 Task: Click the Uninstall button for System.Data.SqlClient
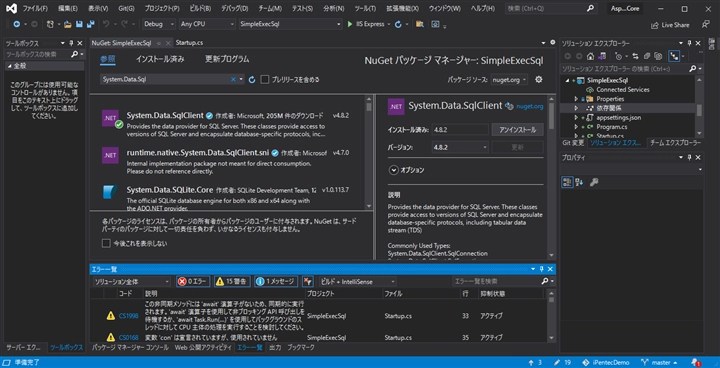(x=518, y=130)
